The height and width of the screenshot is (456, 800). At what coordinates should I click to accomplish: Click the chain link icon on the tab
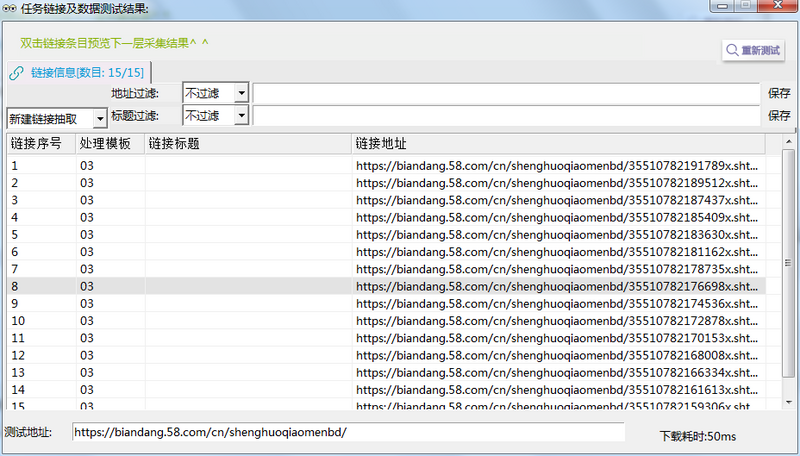(x=16, y=73)
